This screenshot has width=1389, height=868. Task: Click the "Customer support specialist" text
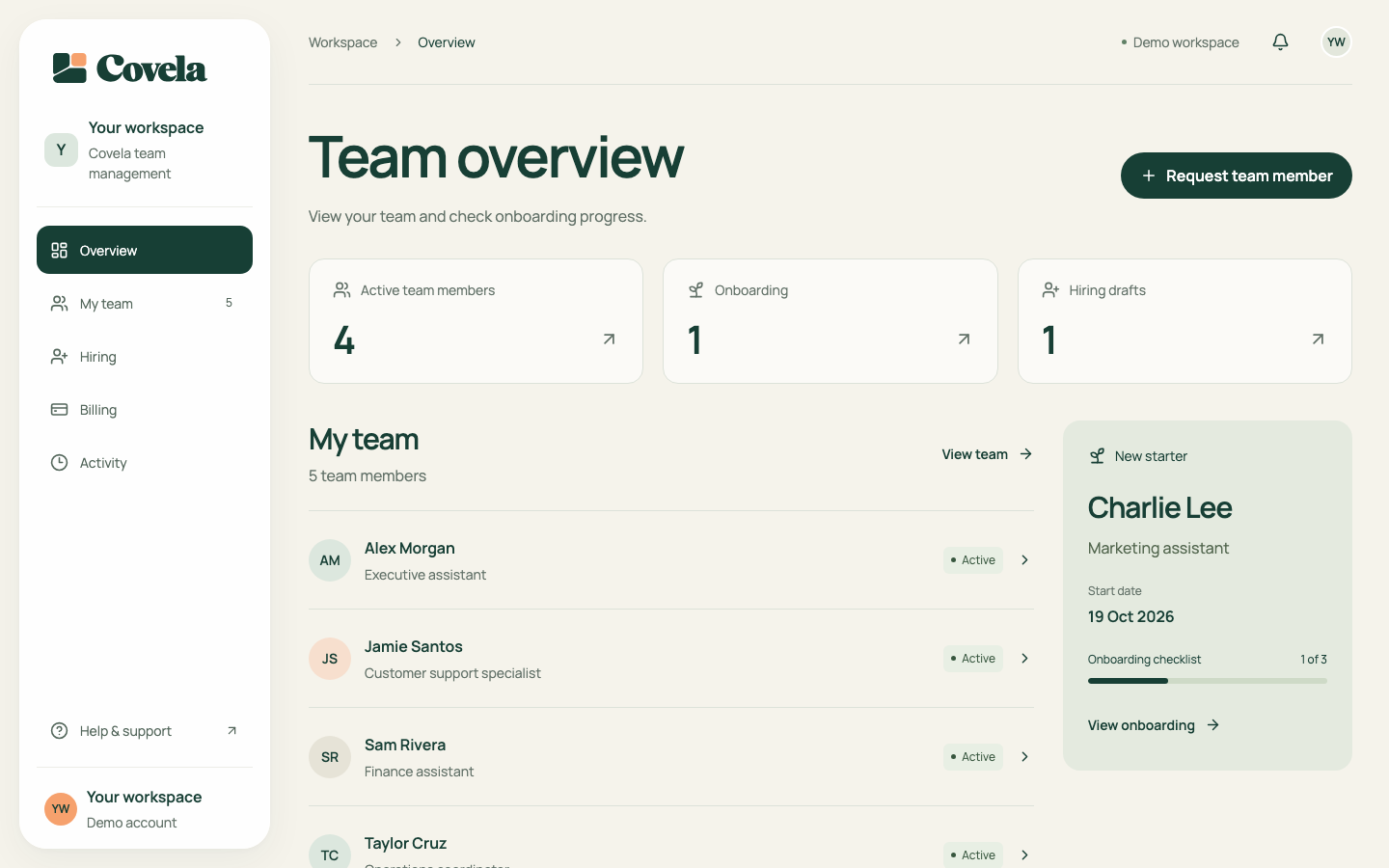coord(452,673)
